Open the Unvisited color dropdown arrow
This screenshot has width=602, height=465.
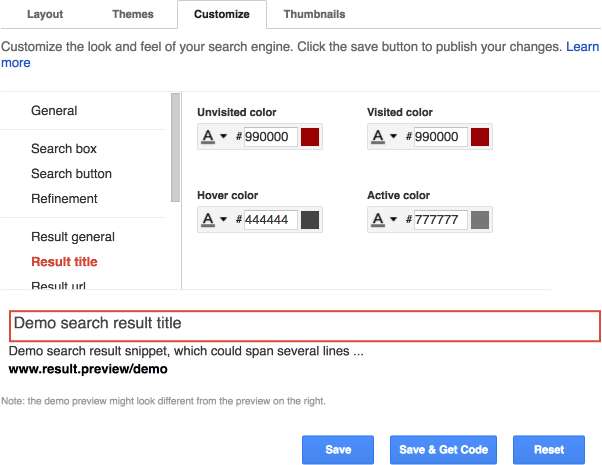click(224, 137)
